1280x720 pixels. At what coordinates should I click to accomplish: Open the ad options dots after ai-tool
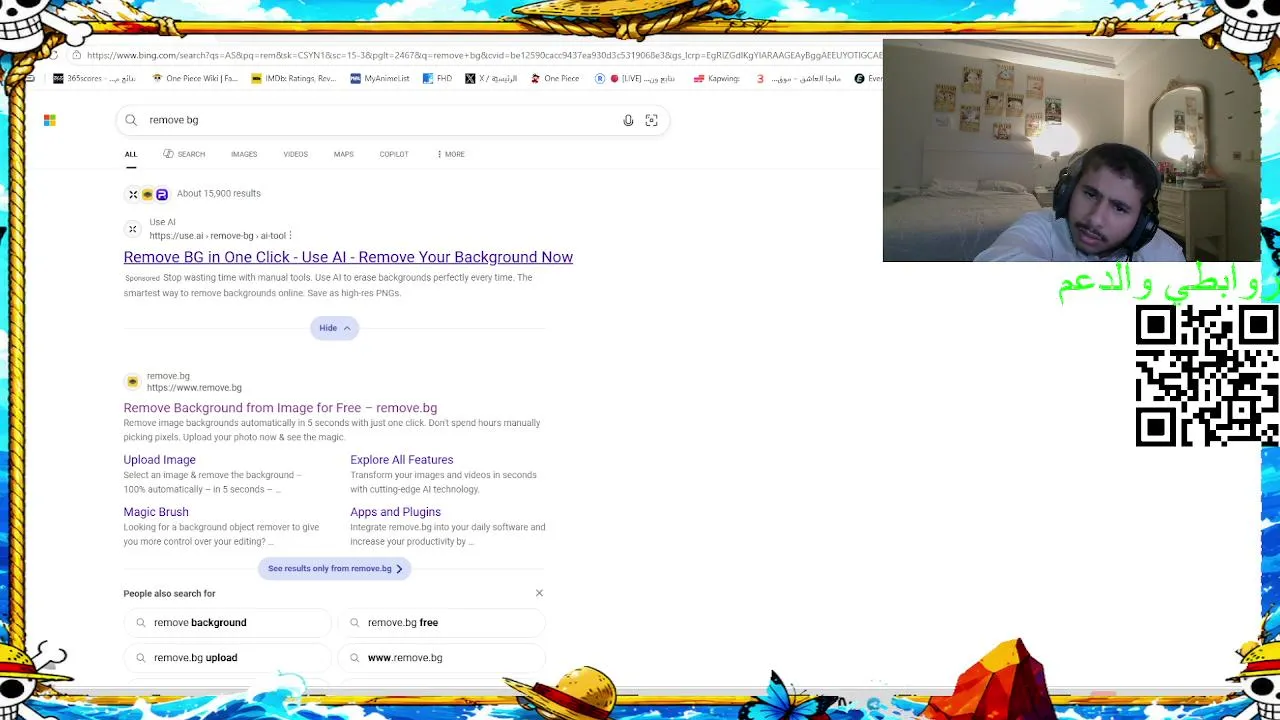click(290, 236)
